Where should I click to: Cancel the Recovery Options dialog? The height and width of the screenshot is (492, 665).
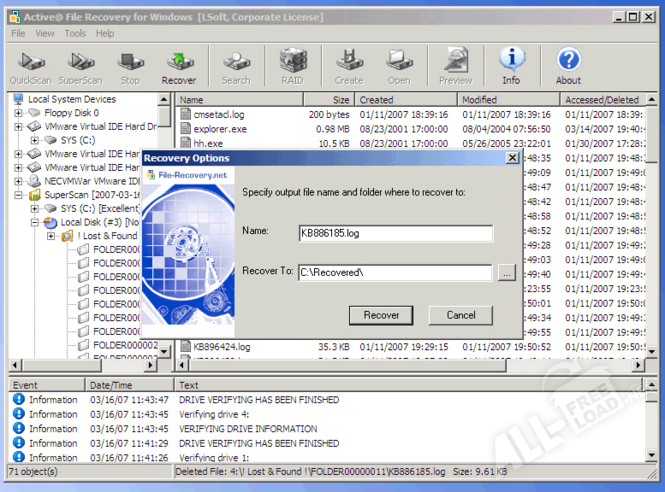point(461,316)
